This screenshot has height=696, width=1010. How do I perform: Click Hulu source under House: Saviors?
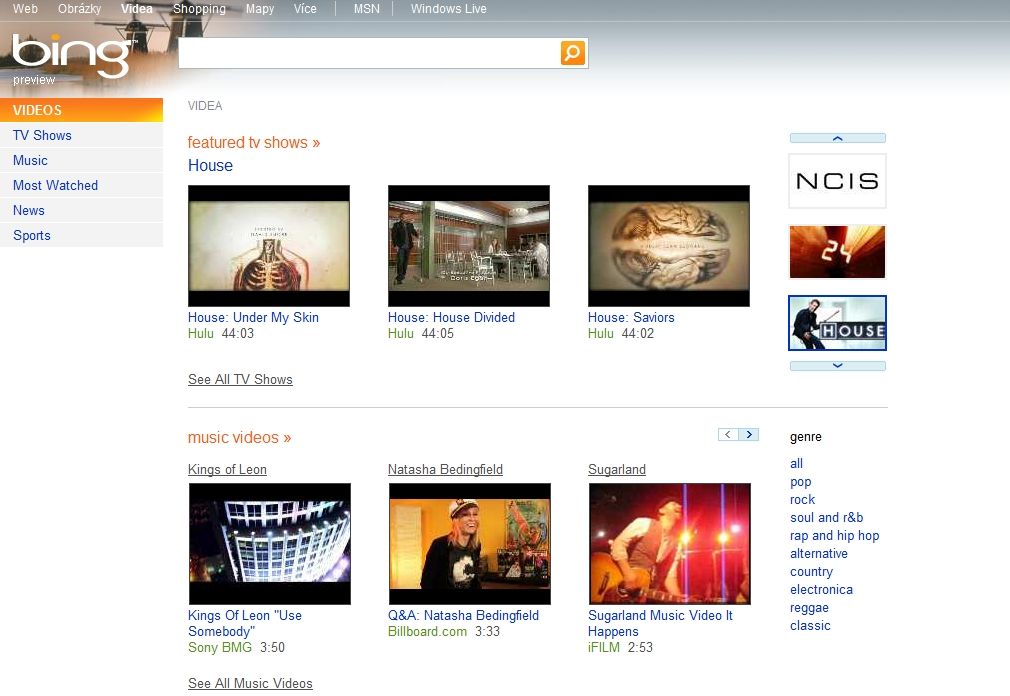pyautogui.click(x=600, y=334)
